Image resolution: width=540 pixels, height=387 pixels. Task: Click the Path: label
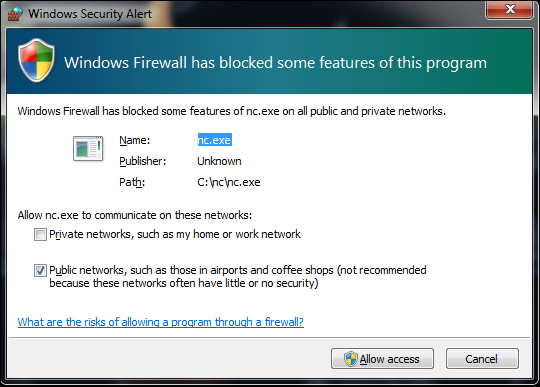pos(132,182)
